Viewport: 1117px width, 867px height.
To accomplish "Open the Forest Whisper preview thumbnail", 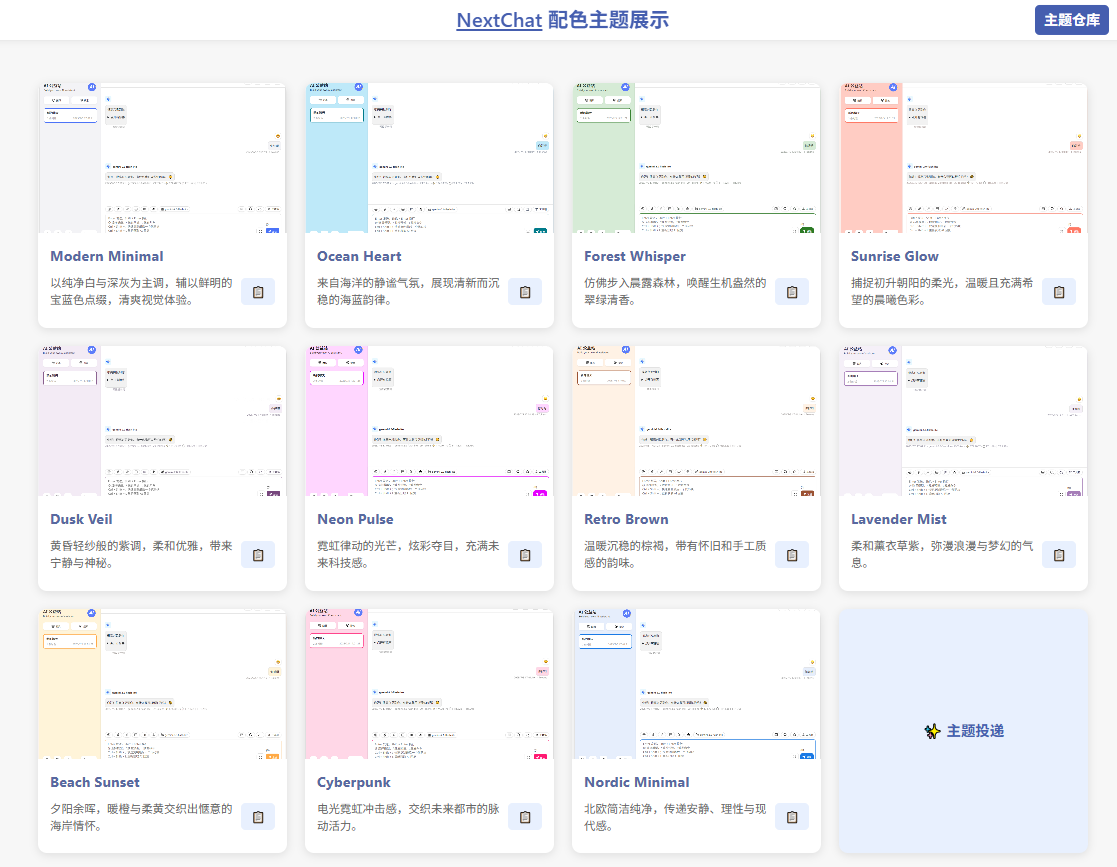I will click(x=697, y=158).
